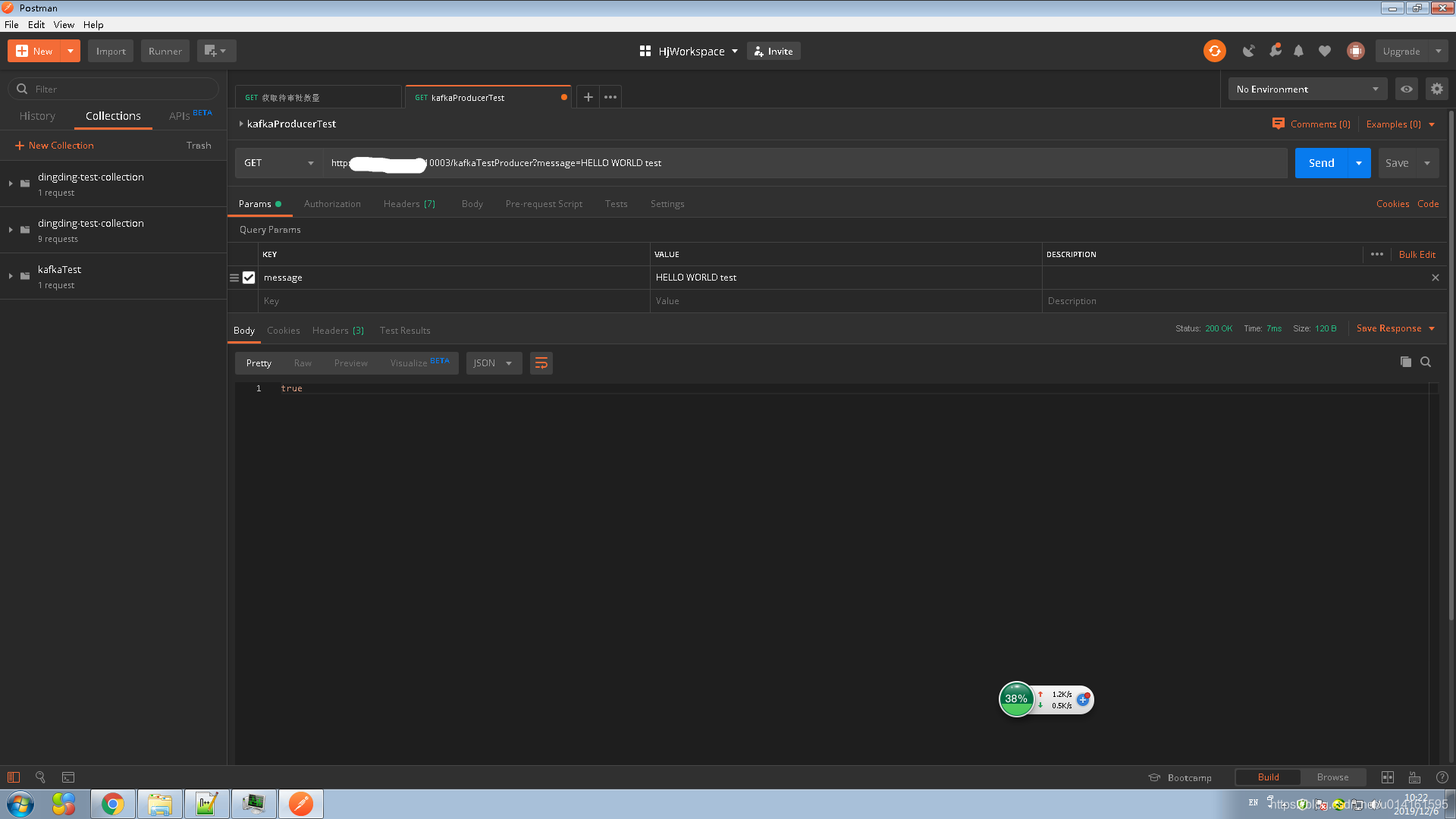
Task: Select JSON format in response viewer
Action: click(x=491, y=362)
